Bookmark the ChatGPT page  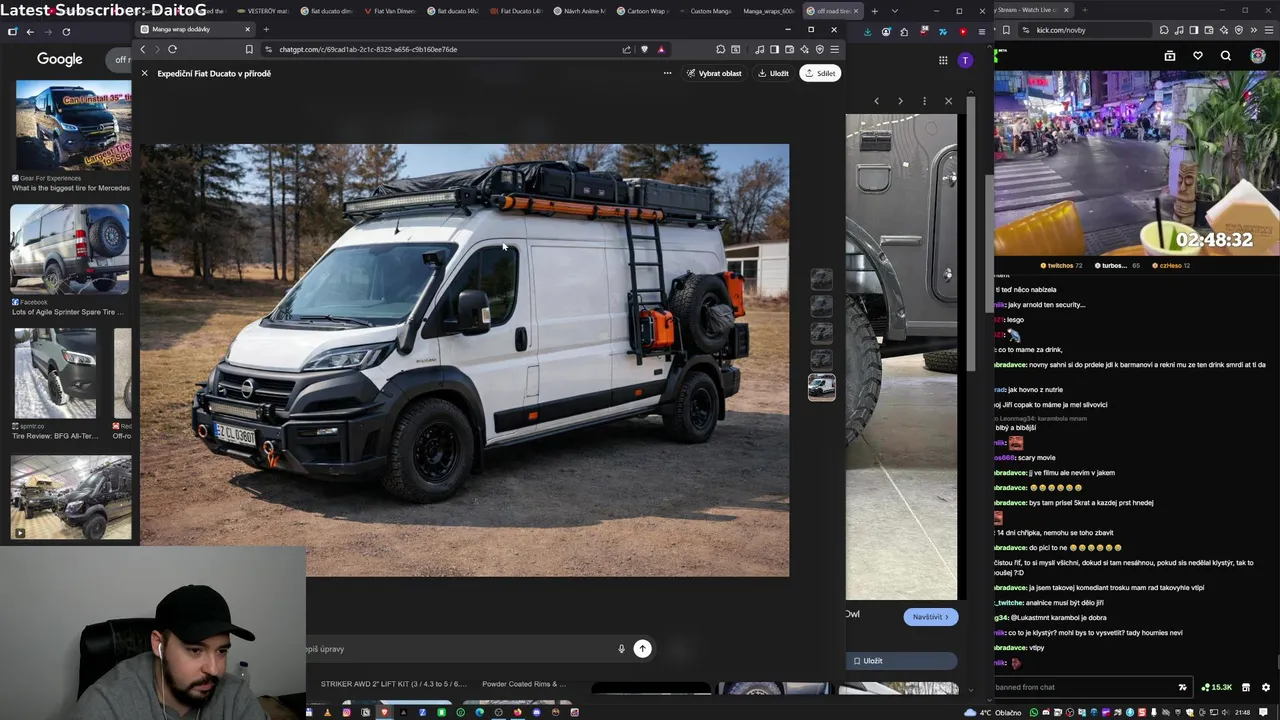point(249,49)
